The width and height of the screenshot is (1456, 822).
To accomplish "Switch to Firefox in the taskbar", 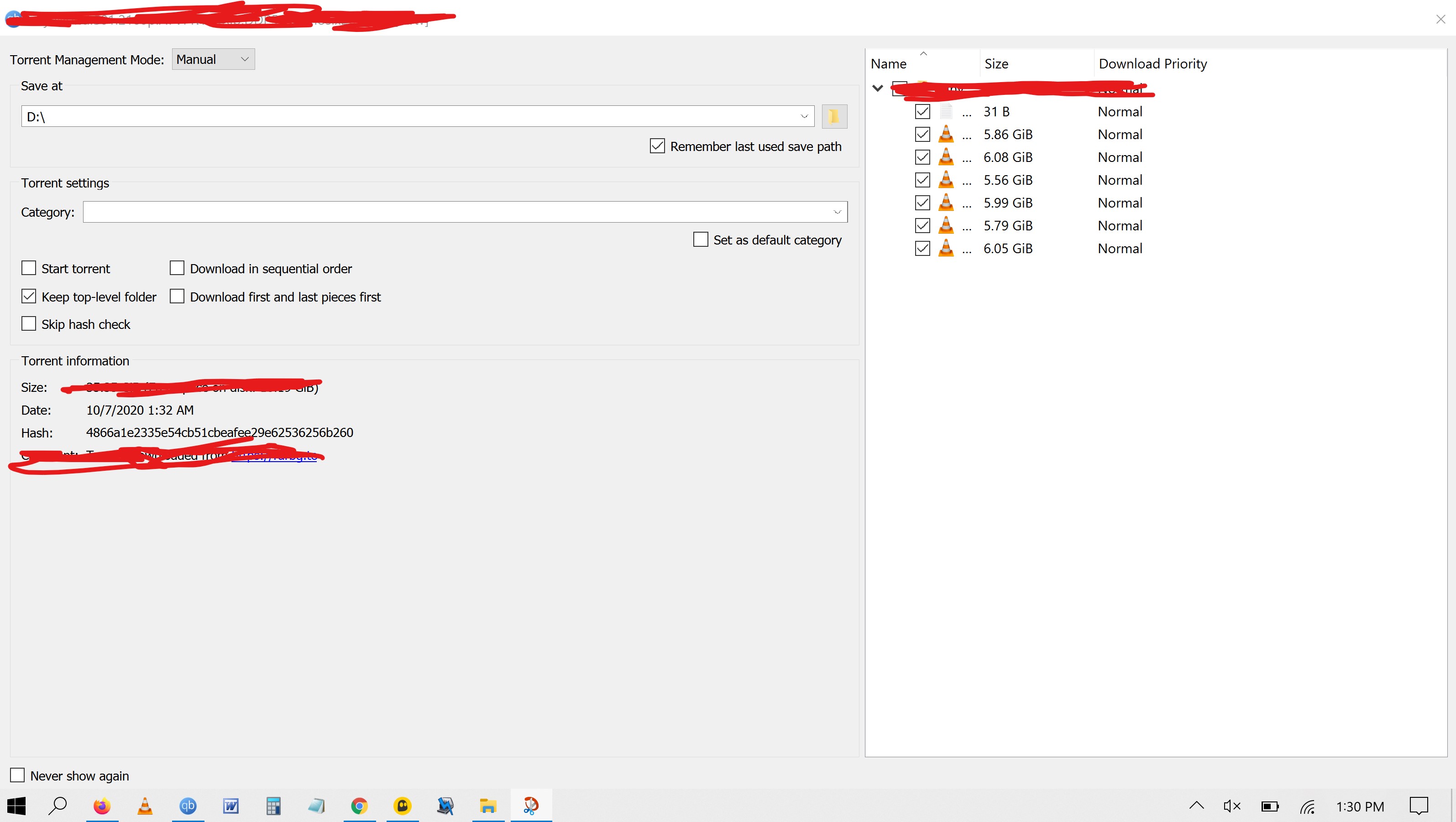I will (x=102, y=806).
